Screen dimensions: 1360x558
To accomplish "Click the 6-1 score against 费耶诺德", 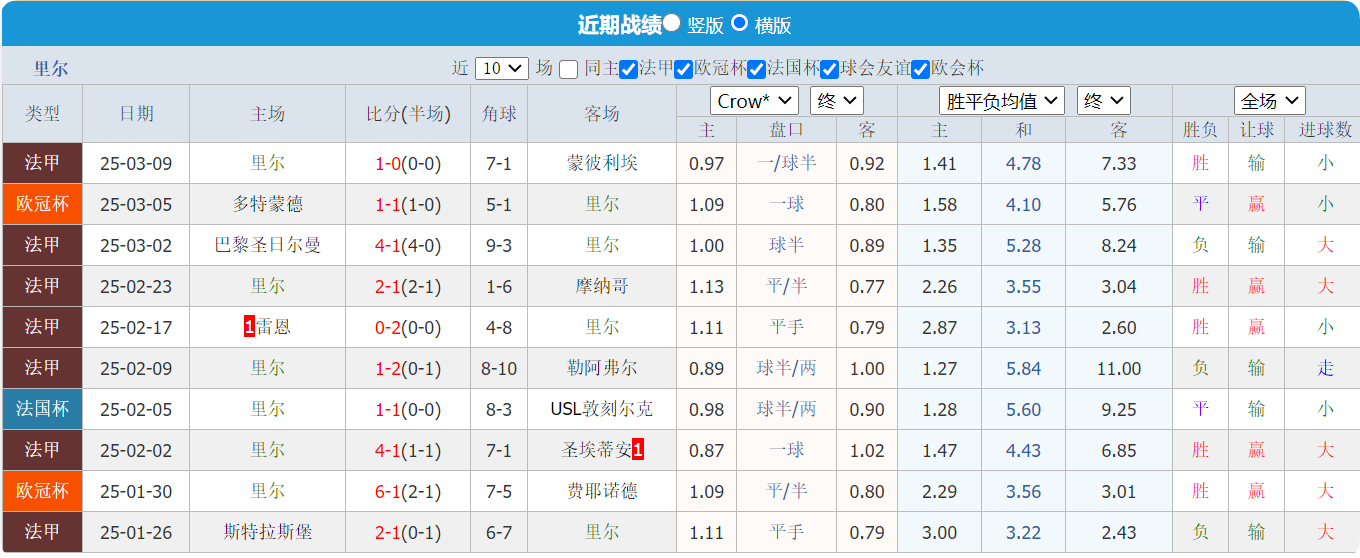I will coord(387,491).
